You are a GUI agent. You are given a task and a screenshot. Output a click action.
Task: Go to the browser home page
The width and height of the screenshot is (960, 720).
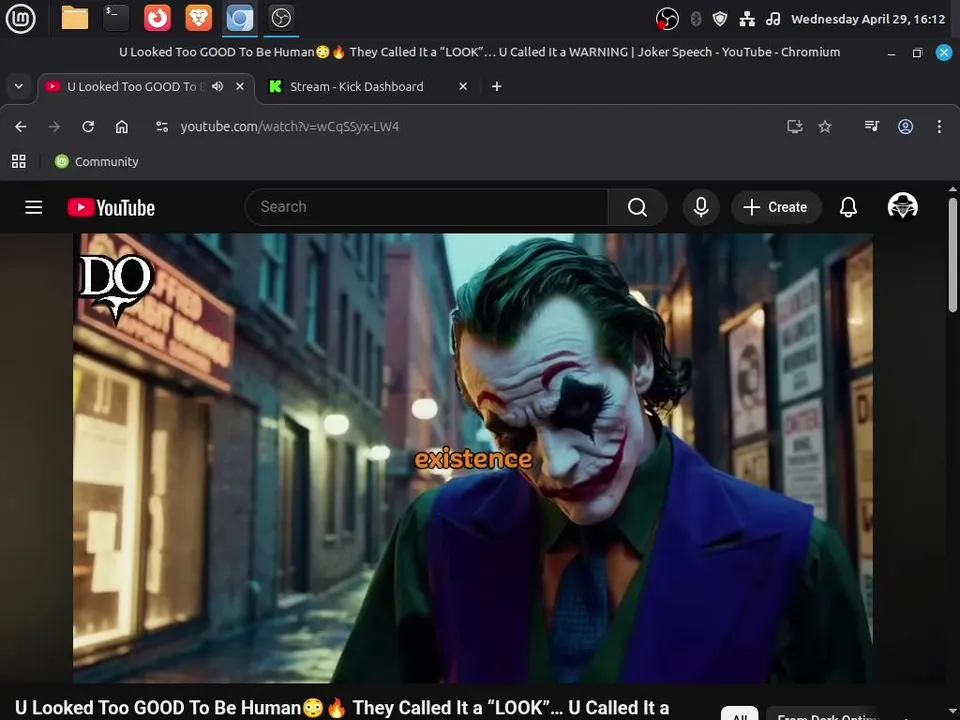point(122,126)
